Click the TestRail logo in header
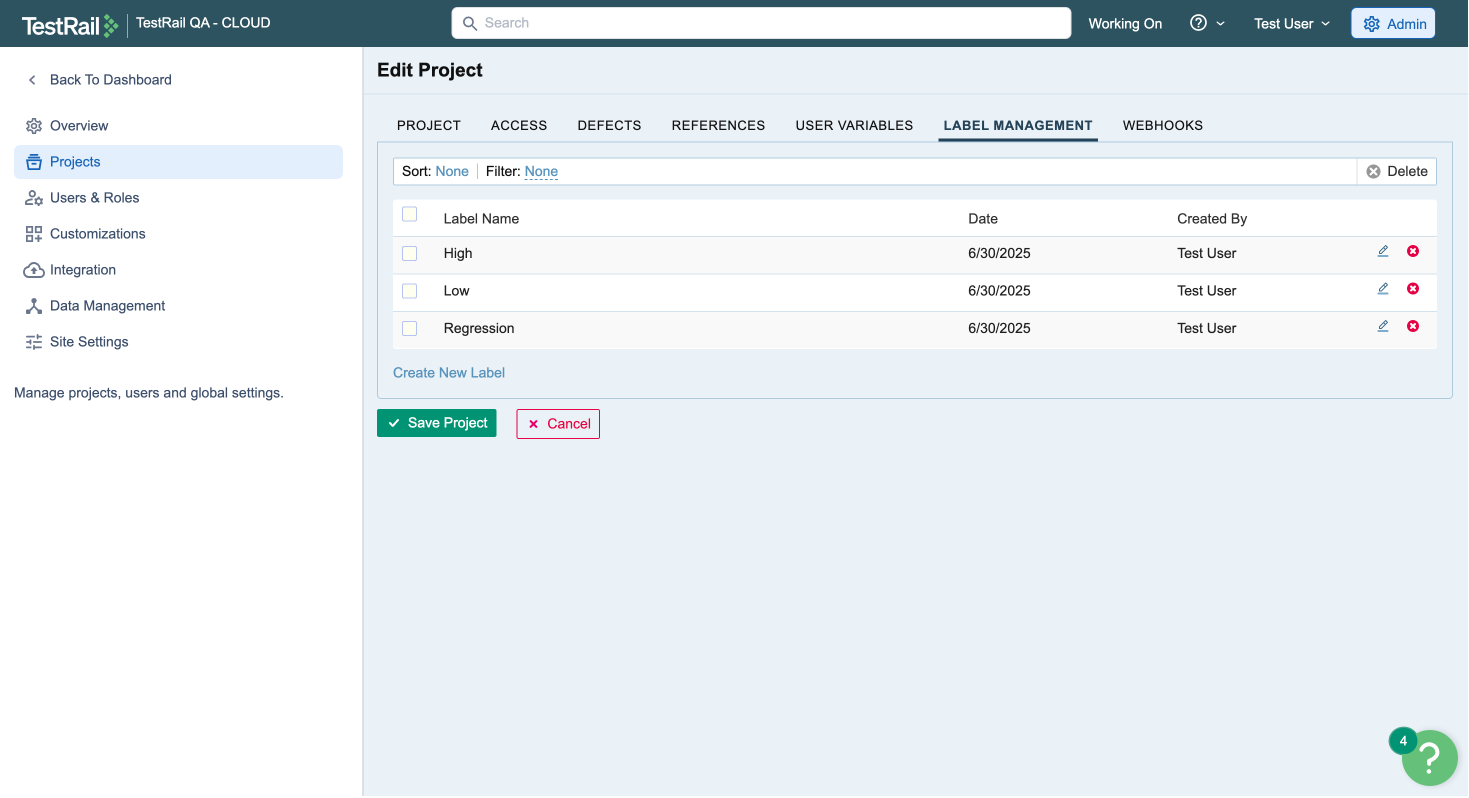 pyautogui.click(x=69, y=24)
